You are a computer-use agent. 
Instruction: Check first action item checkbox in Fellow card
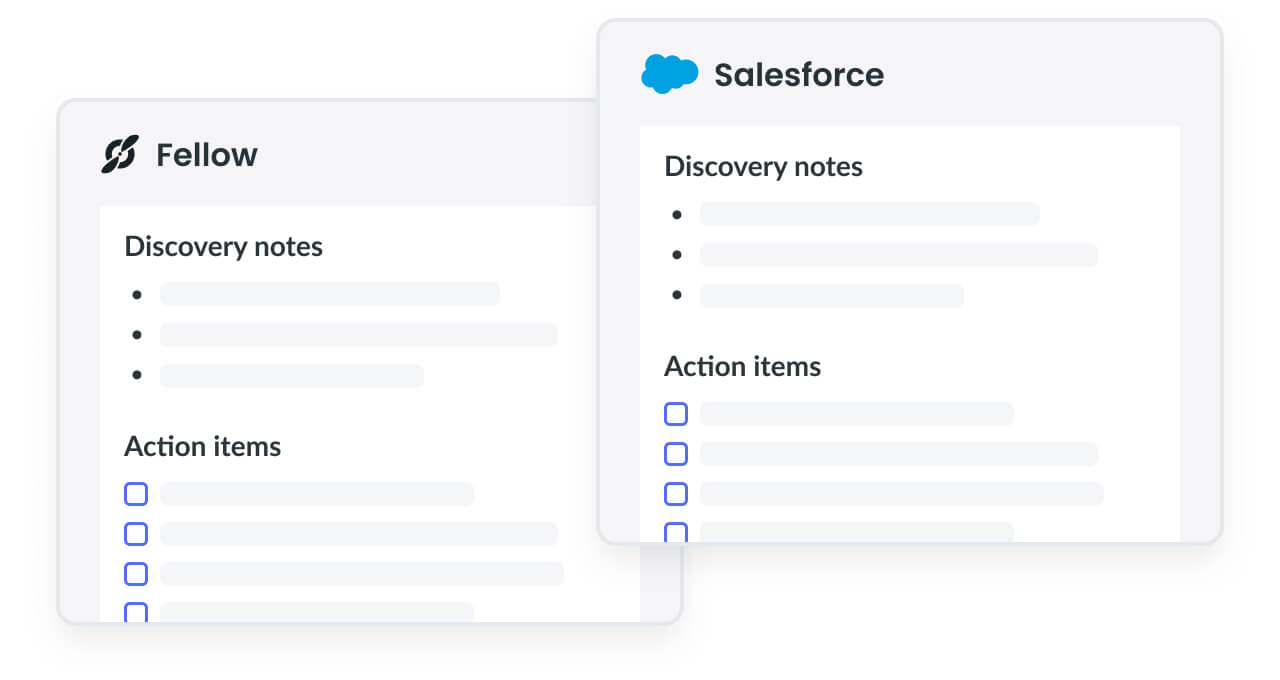pyautogui.click(x=136, y=494)
